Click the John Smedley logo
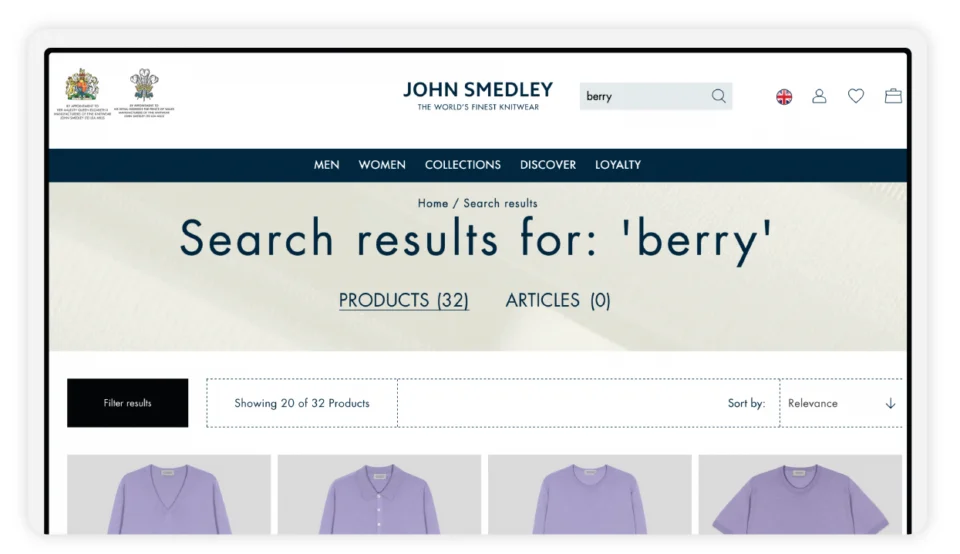Image resolution: width=960 pixels, height=554 pixels. point(477,95)
